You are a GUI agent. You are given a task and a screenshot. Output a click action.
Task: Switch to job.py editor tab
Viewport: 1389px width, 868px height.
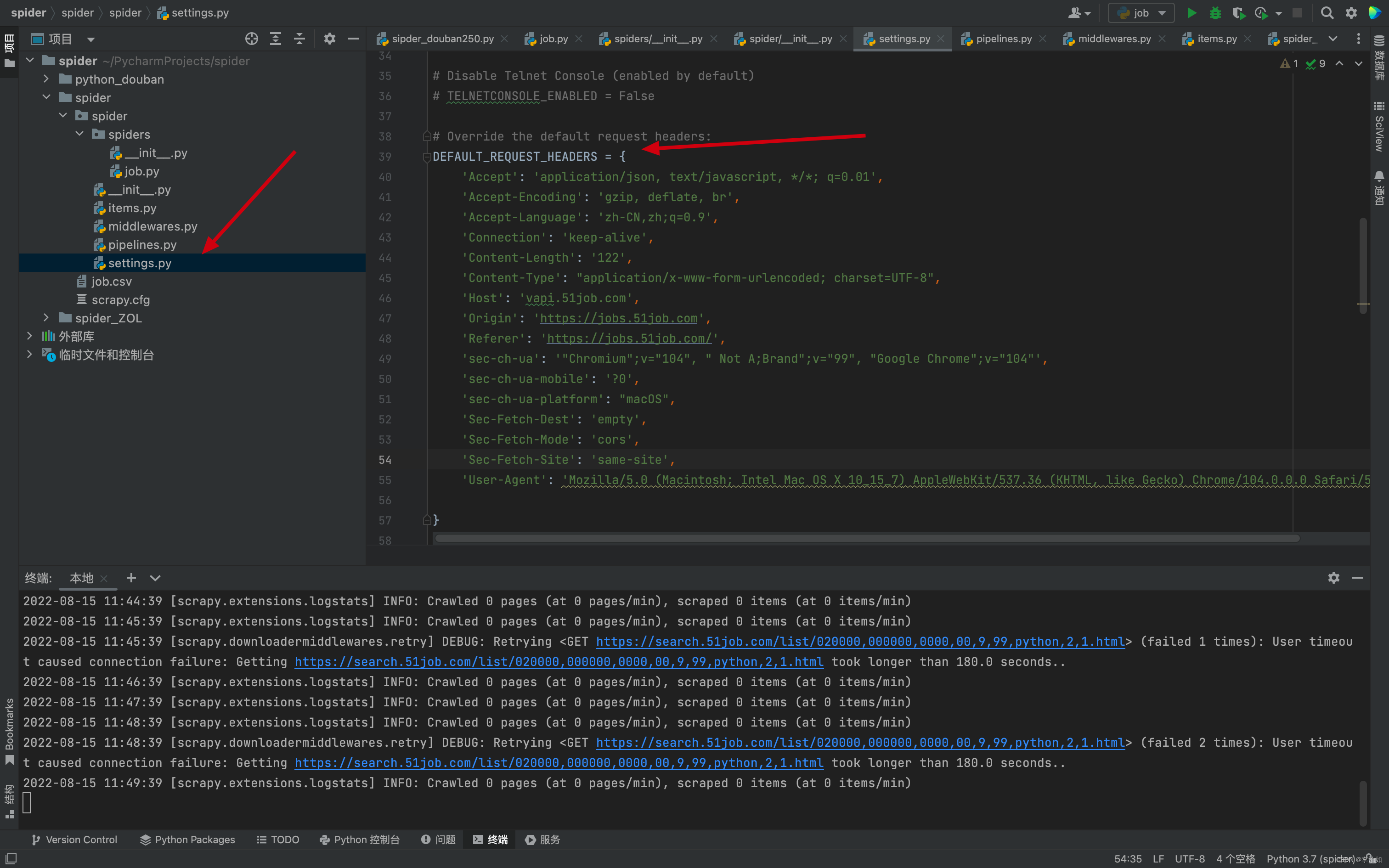click(x=547, y=39)
